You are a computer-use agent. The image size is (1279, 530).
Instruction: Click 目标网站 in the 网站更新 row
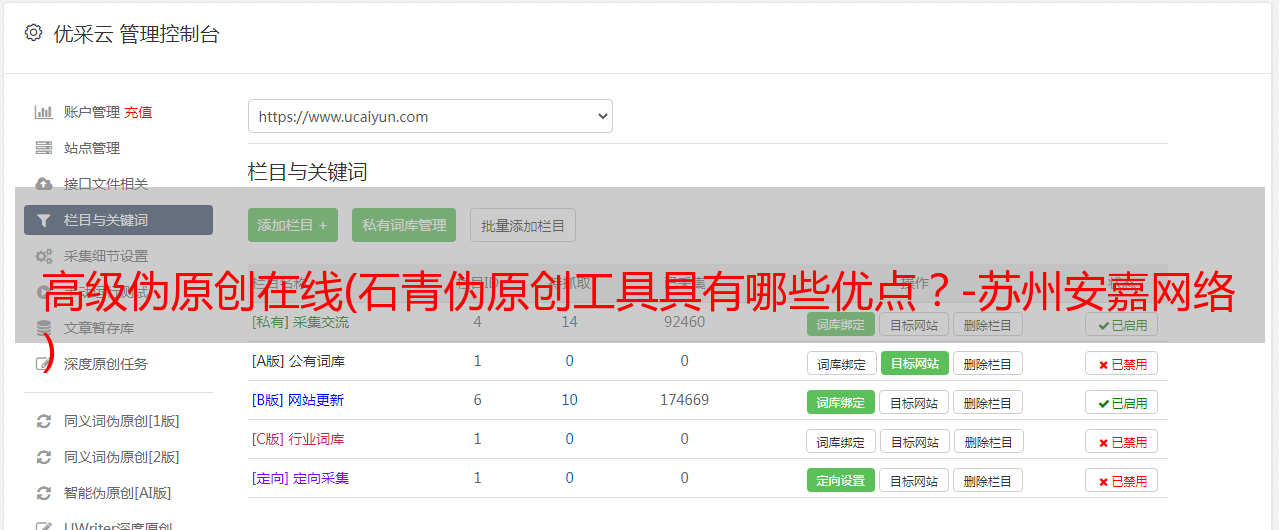pyautogui.click(x=914, y=402)
